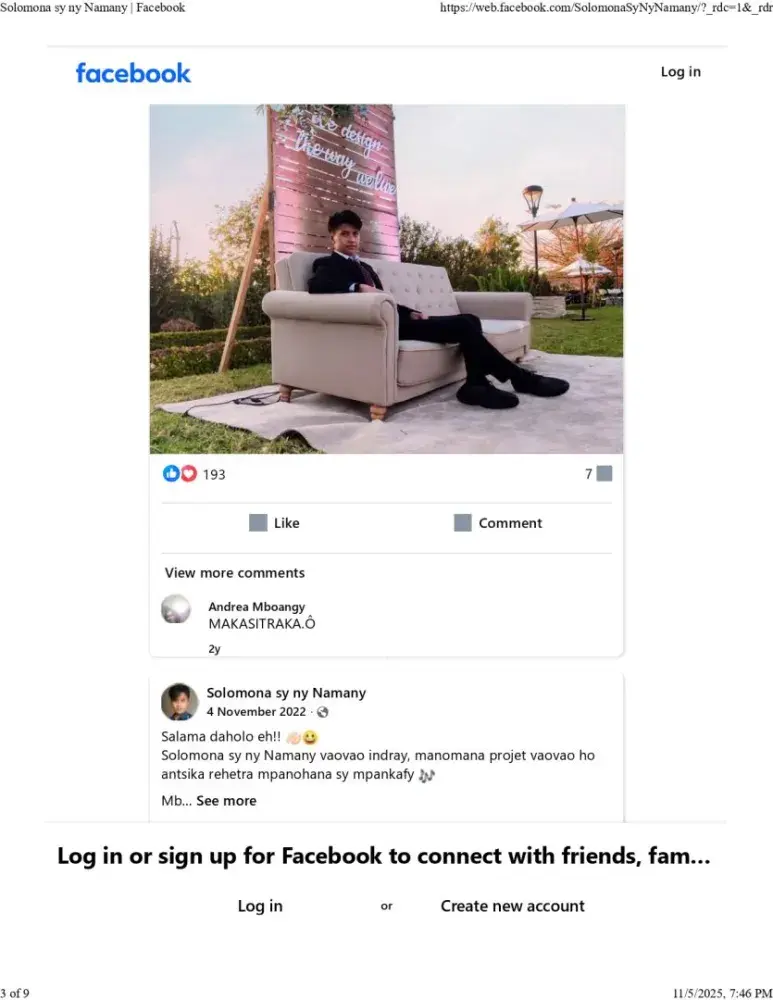The height and width of the screenshot is (1000, 773).
Task: Open the 193 reactions list
Action: 214,474
